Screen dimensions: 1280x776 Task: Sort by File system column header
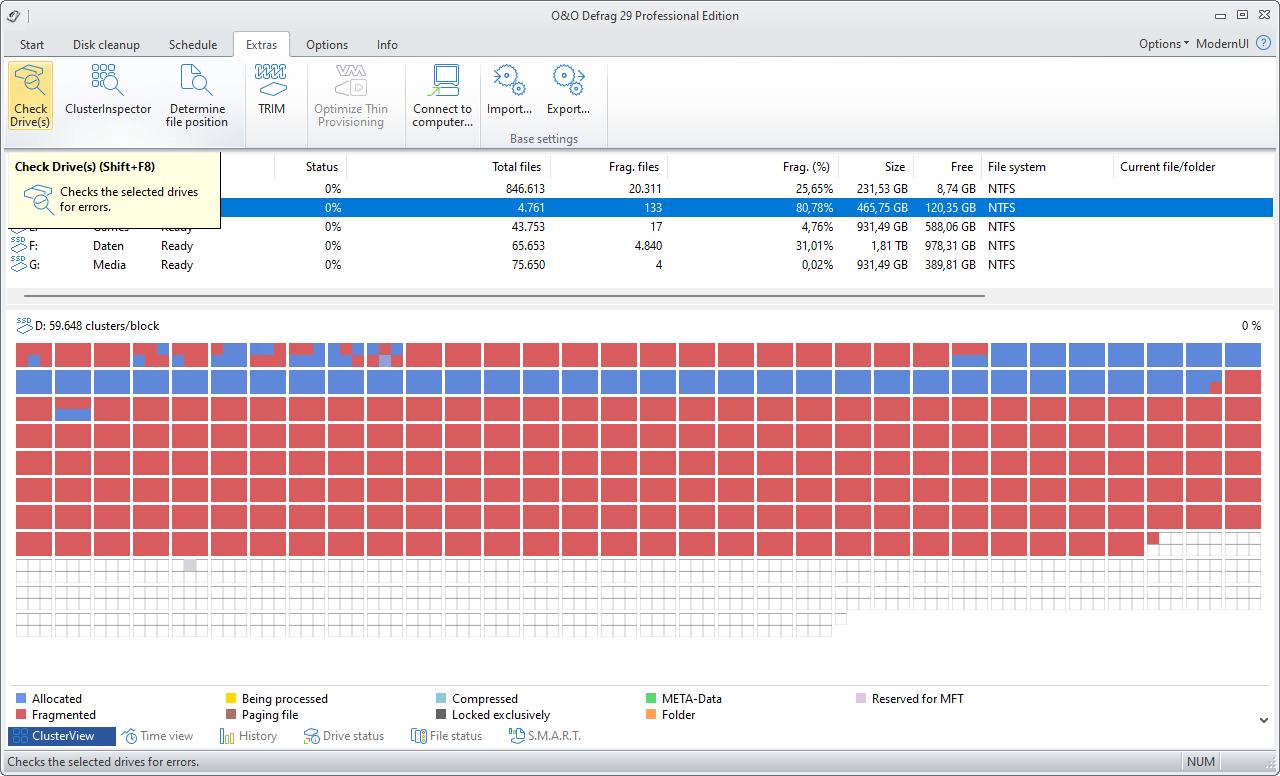coord(1046,167)
